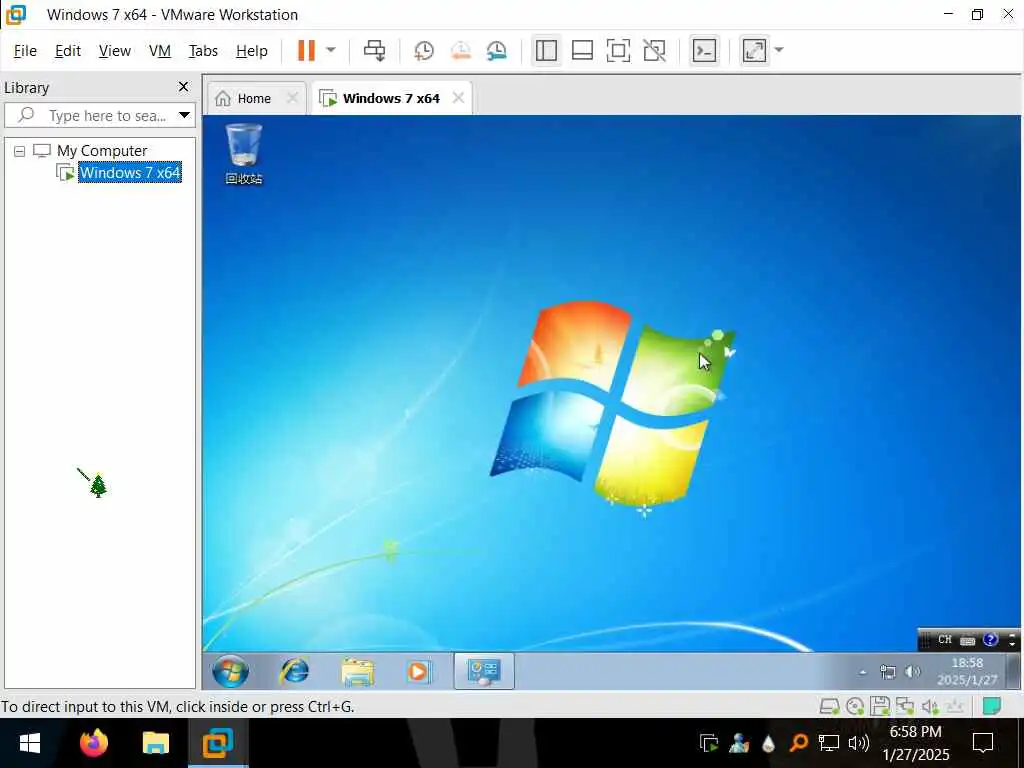Open File Explorer from the host taskbar
The height and width of the screenshot is (768, 1024).
click(x=155, y=743)
